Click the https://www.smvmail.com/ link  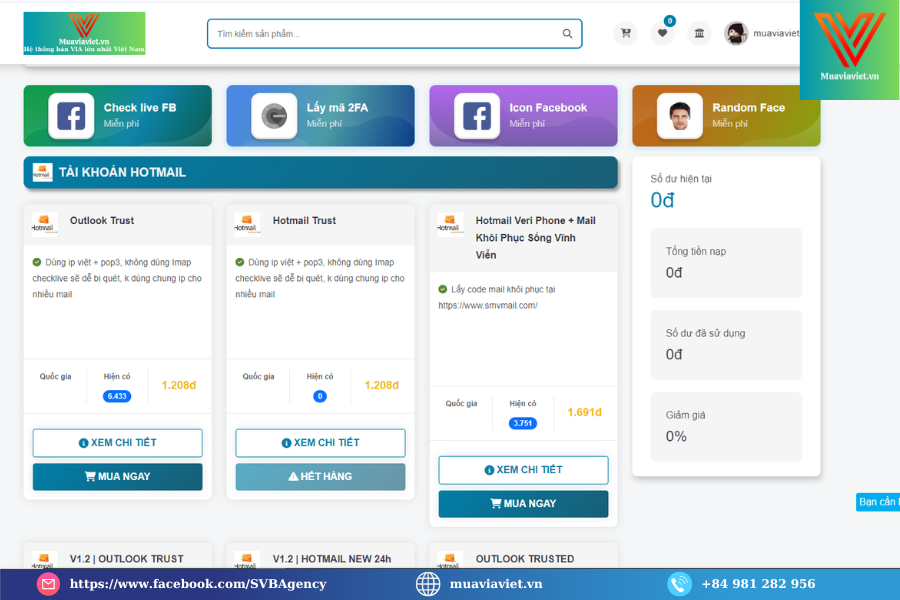[x=488, y=305]
